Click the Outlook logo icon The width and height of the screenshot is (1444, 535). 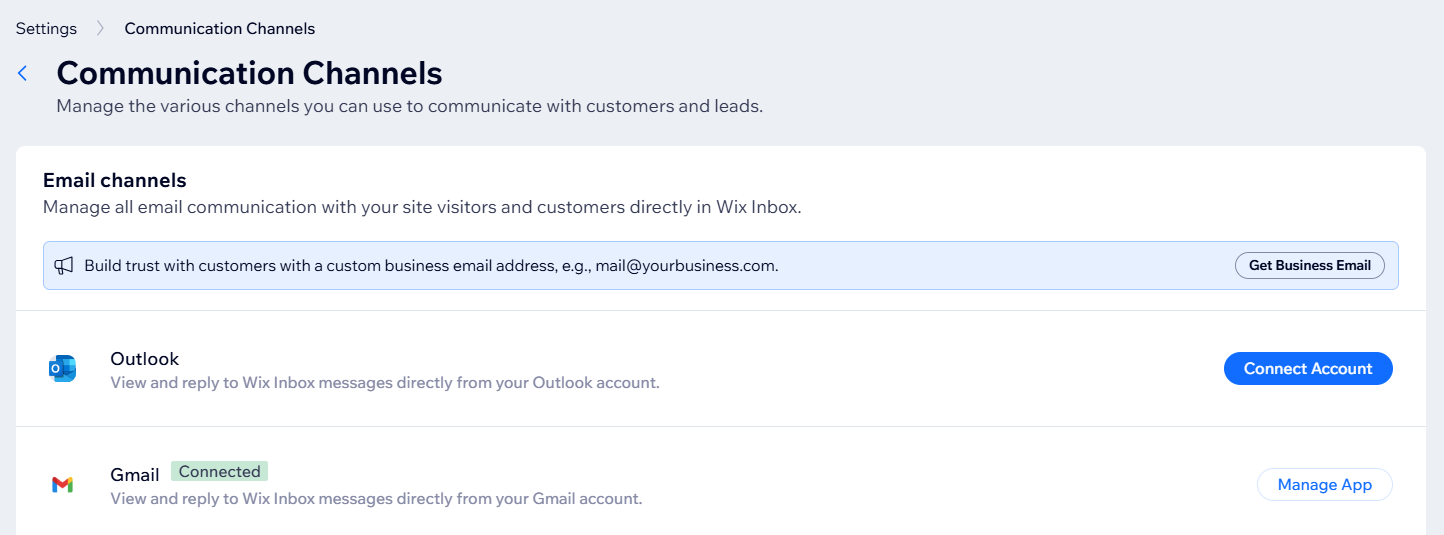coord(63,369)
